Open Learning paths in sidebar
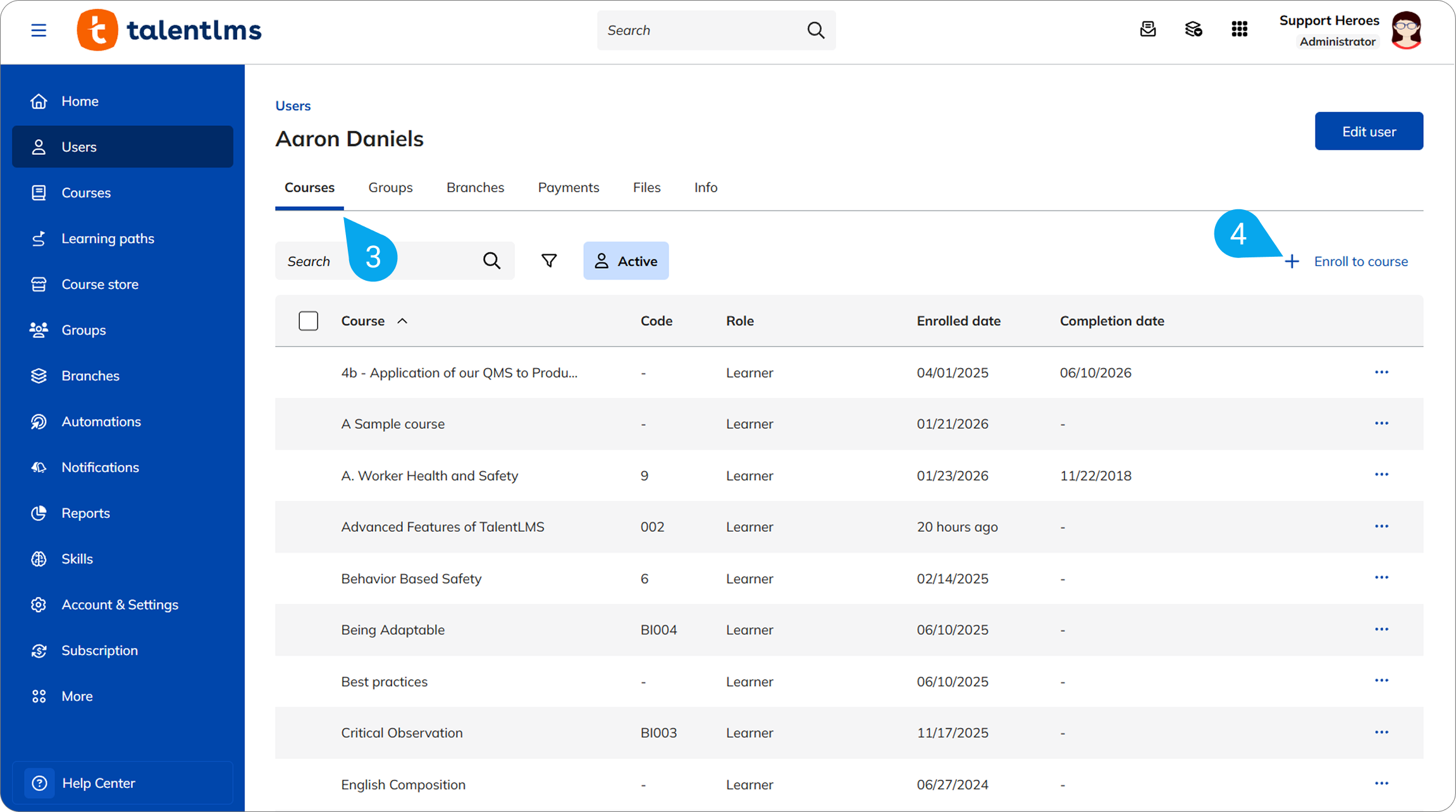The height and width of the screenshot is (812, 1456). pyautogui.click(x=123, y=238)
